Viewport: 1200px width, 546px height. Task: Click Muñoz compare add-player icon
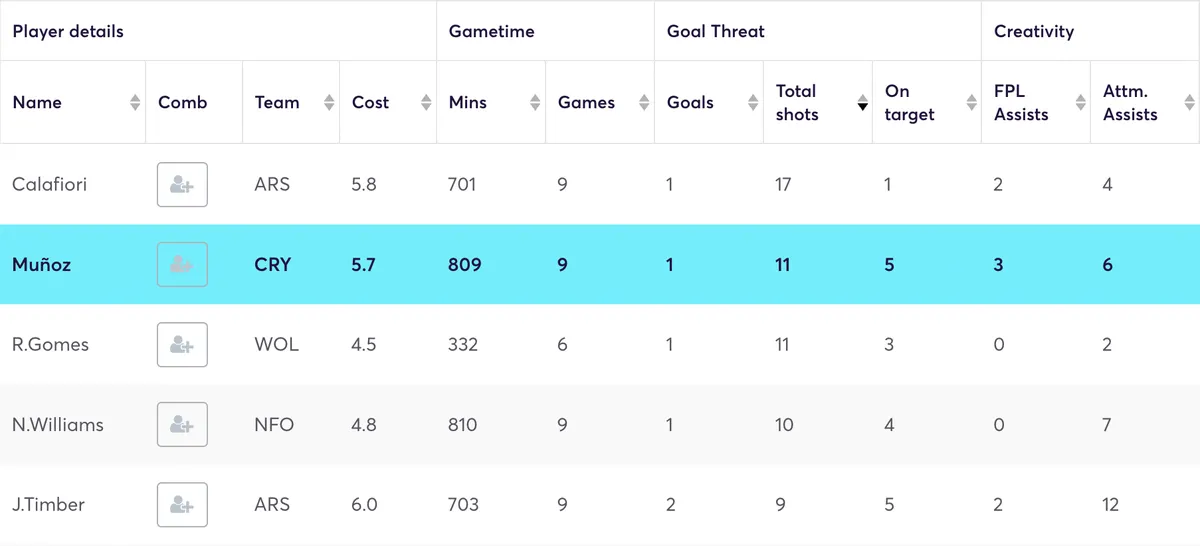coord(182,265)
